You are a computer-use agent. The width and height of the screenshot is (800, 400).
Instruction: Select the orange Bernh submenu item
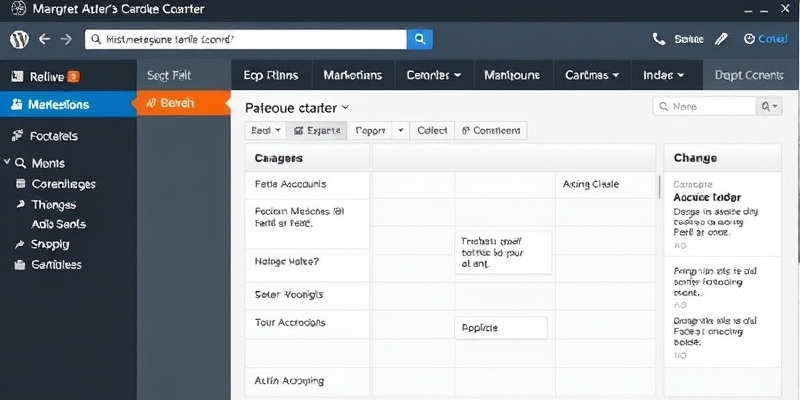[183, 103]
